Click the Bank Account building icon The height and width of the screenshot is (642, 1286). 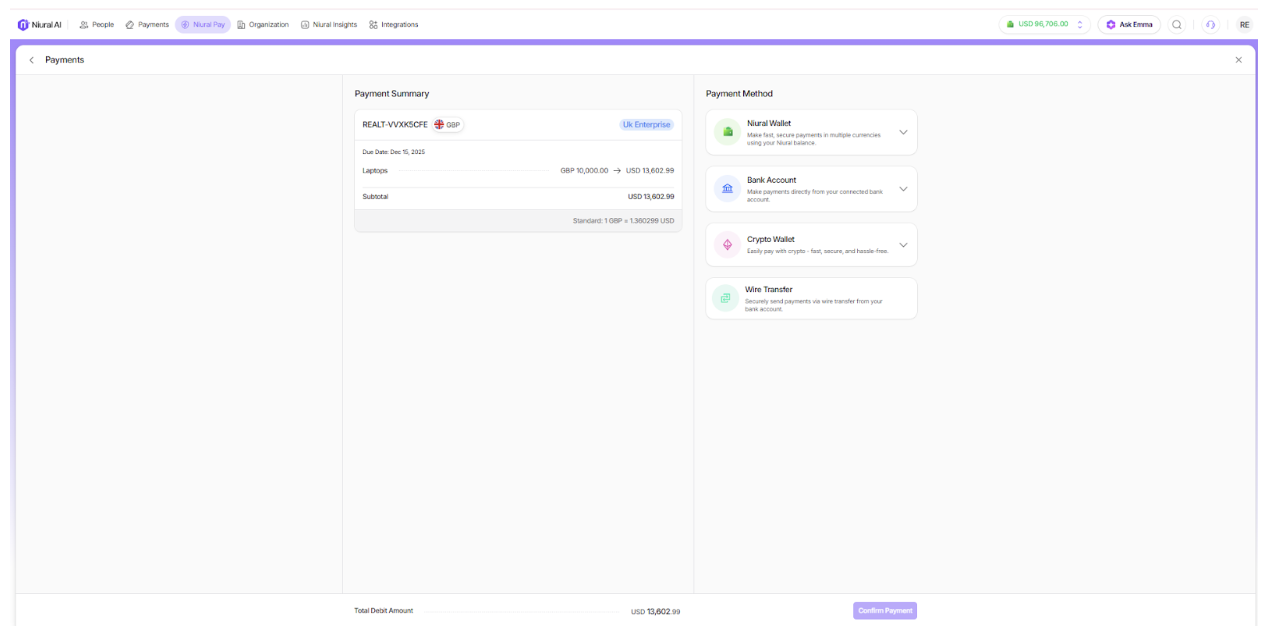(727, 189)
